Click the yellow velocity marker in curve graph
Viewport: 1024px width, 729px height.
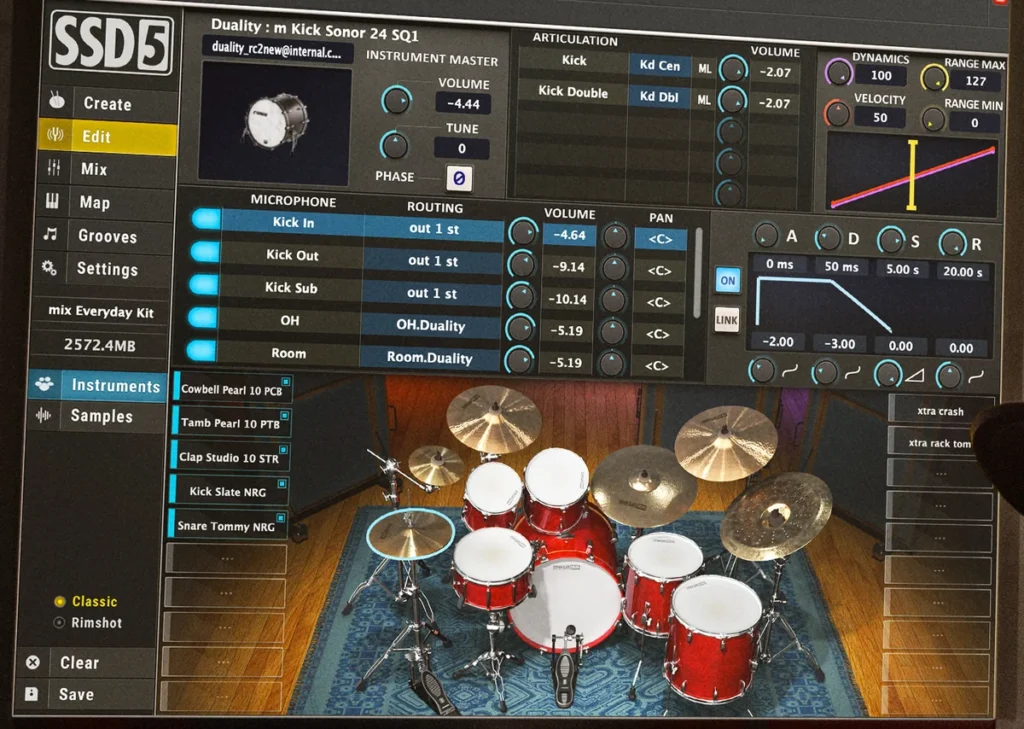912,175
